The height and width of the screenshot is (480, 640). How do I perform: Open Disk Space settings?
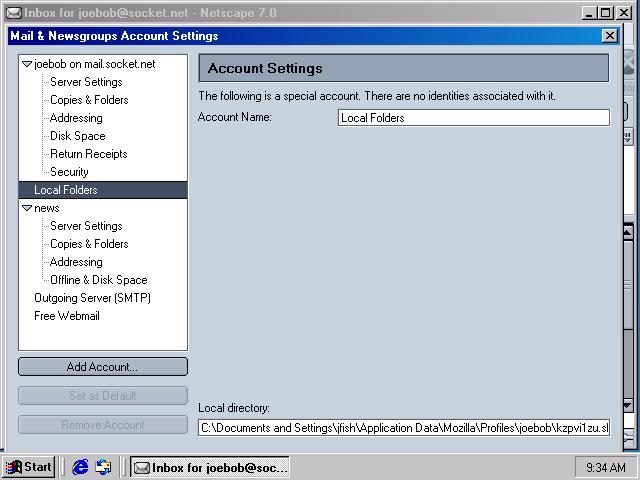[78, 136]
